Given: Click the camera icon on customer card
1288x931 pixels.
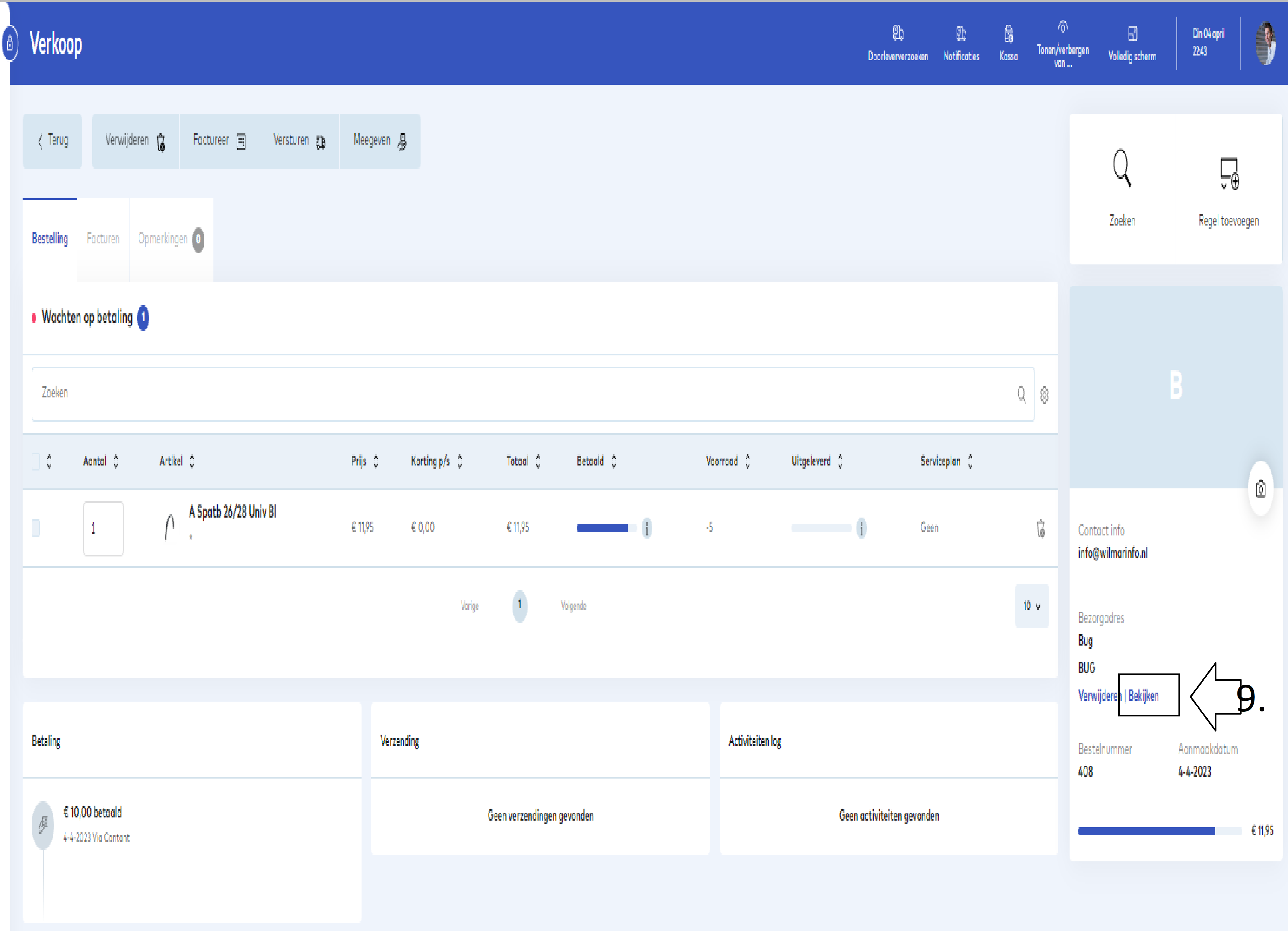Looking at the screenshot, I should point(1261,489).
